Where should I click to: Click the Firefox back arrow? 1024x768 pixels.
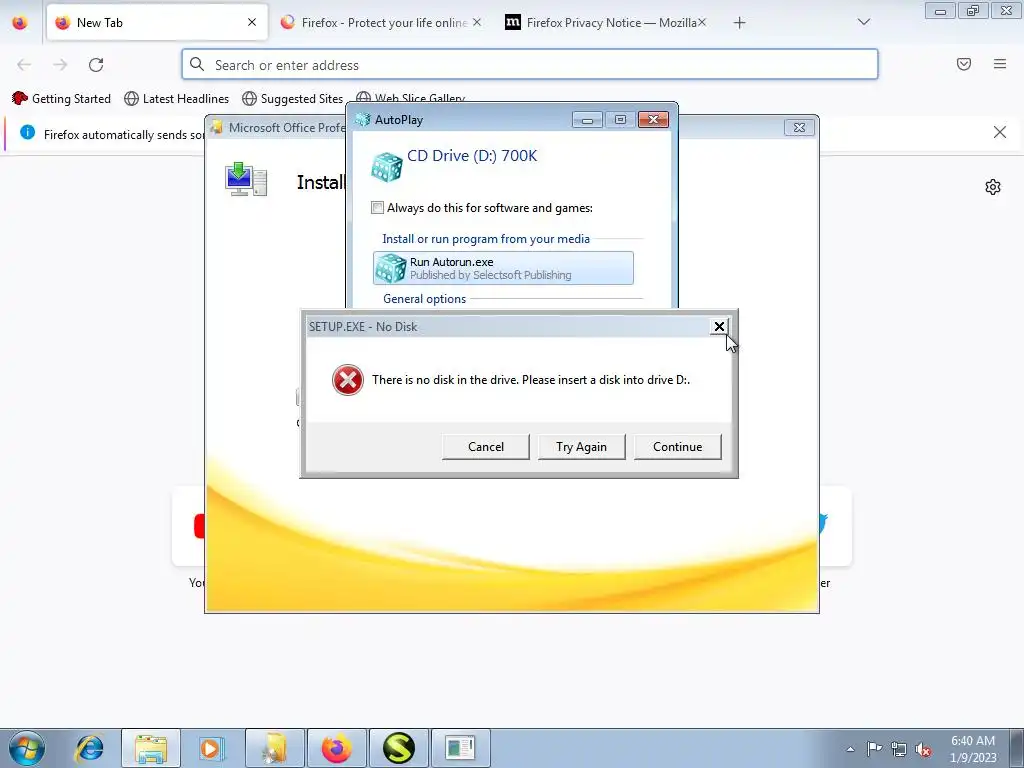point(24,64)
